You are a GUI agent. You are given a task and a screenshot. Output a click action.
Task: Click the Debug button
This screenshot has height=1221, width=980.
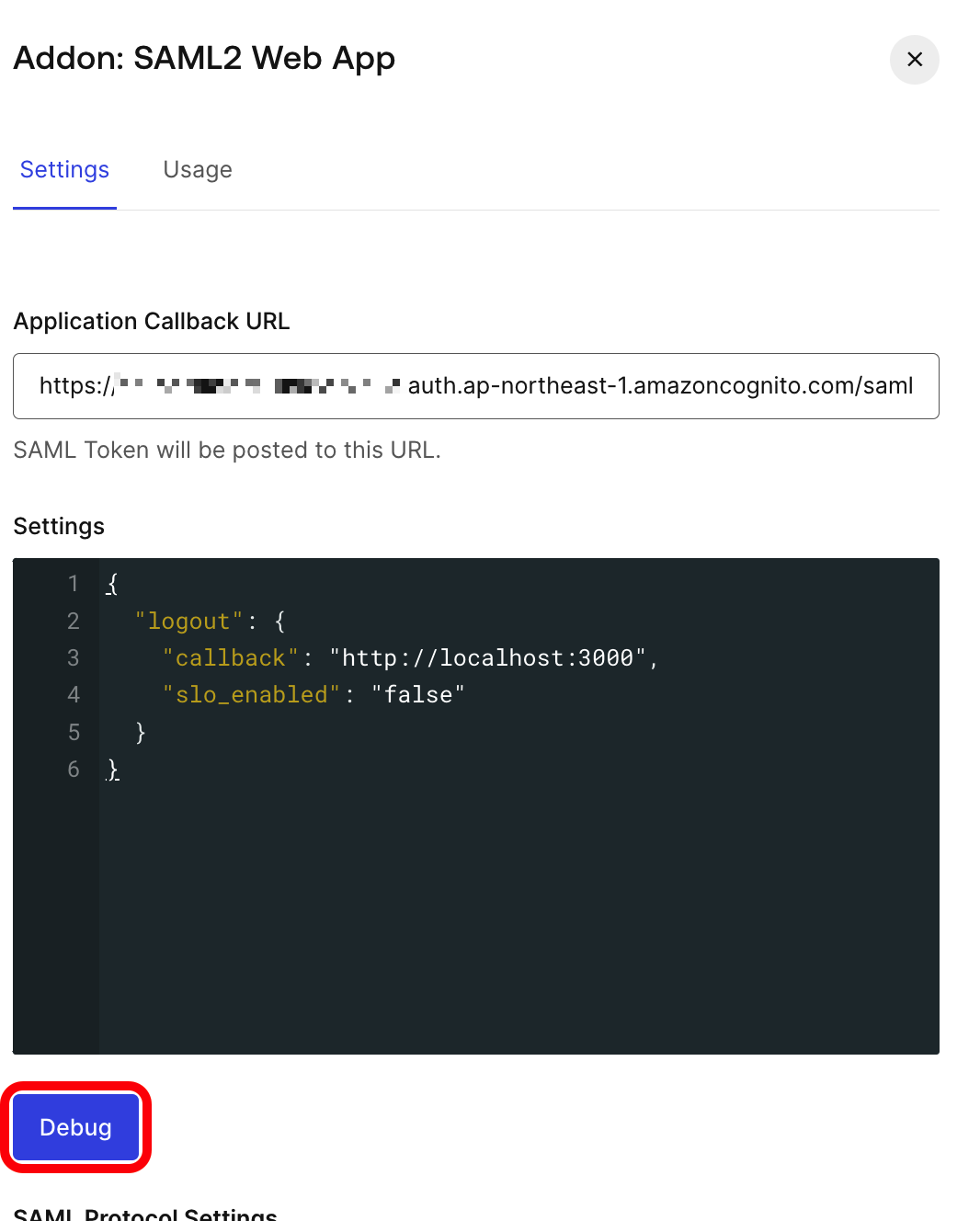click(x=75, y=1127)
